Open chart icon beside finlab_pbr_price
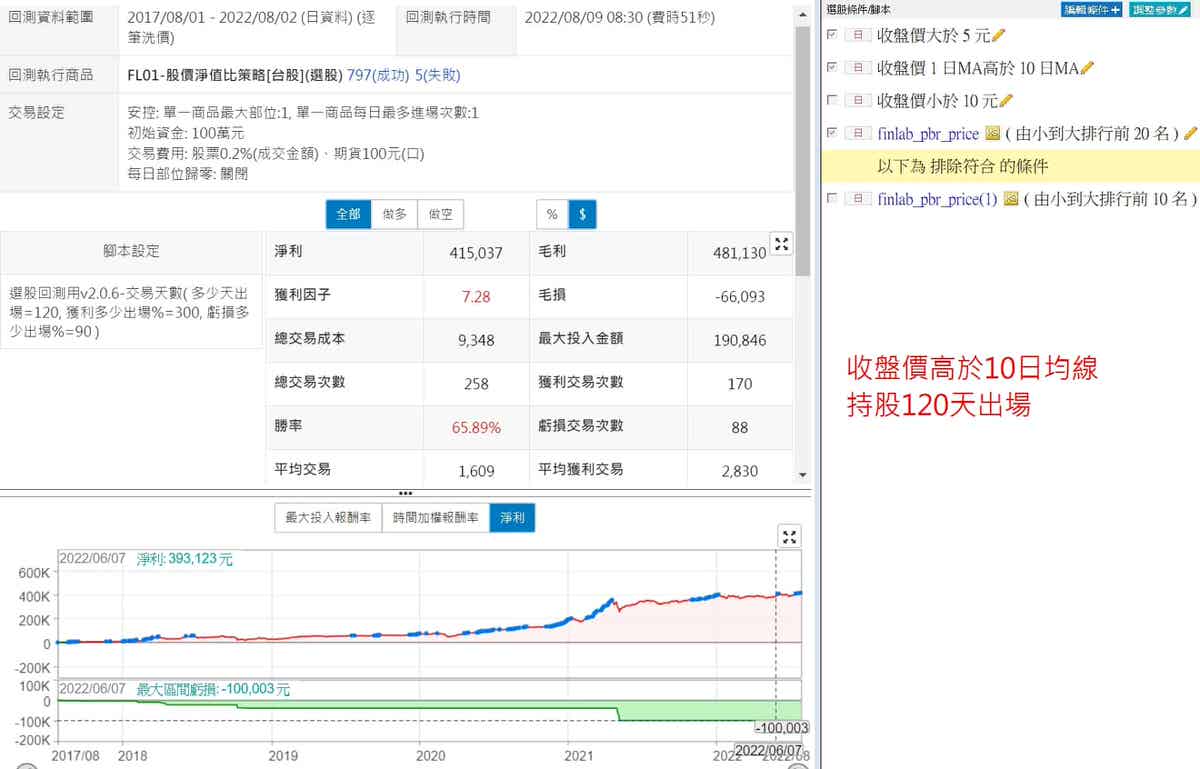This screenshot has width=1200, height=769. [992, 133]
